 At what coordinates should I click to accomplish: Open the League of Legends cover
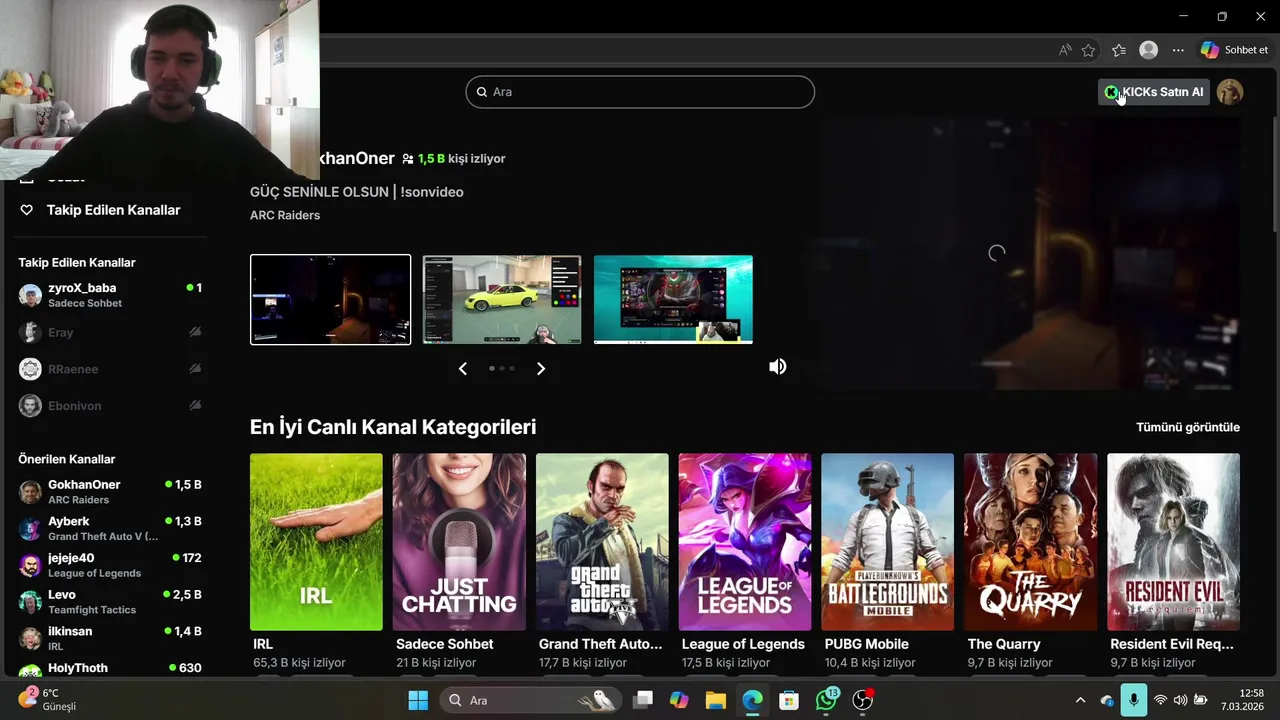pyautogui.click(x=745, y=542)
